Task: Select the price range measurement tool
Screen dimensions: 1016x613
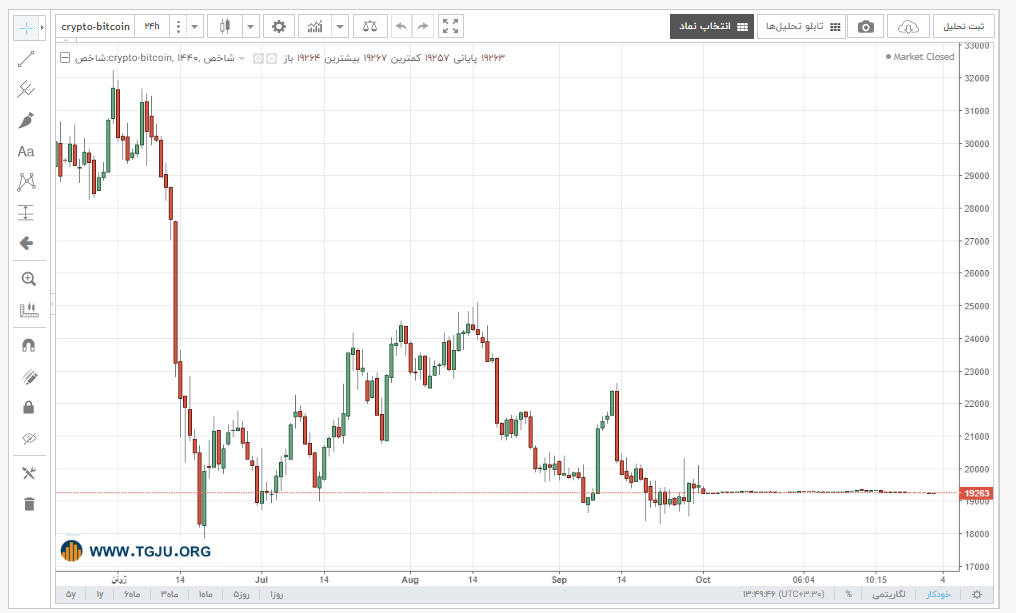Action: tap(26, 213)
